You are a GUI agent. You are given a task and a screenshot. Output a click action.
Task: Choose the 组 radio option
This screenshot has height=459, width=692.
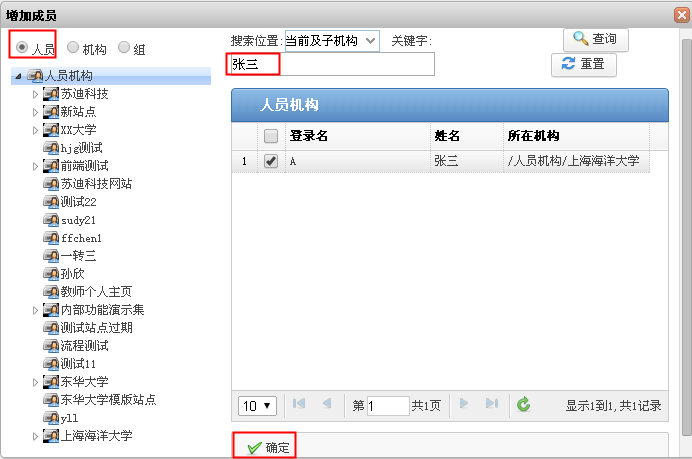tap(124, 47)
